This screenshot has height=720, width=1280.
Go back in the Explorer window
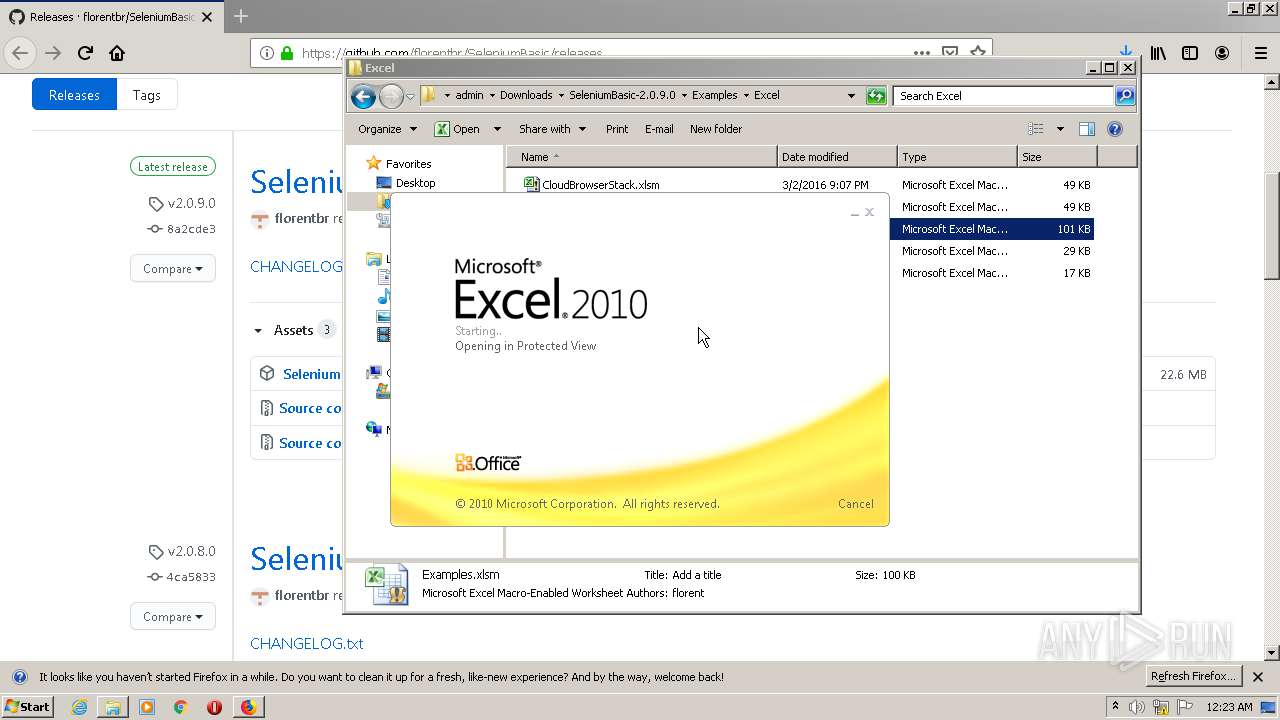tap(363, 96)
